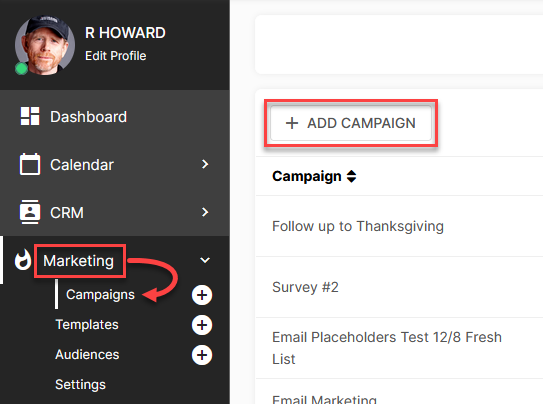Open the Audiences submenu item
This screenshot has height=404, width=543.
click(87, 354)
